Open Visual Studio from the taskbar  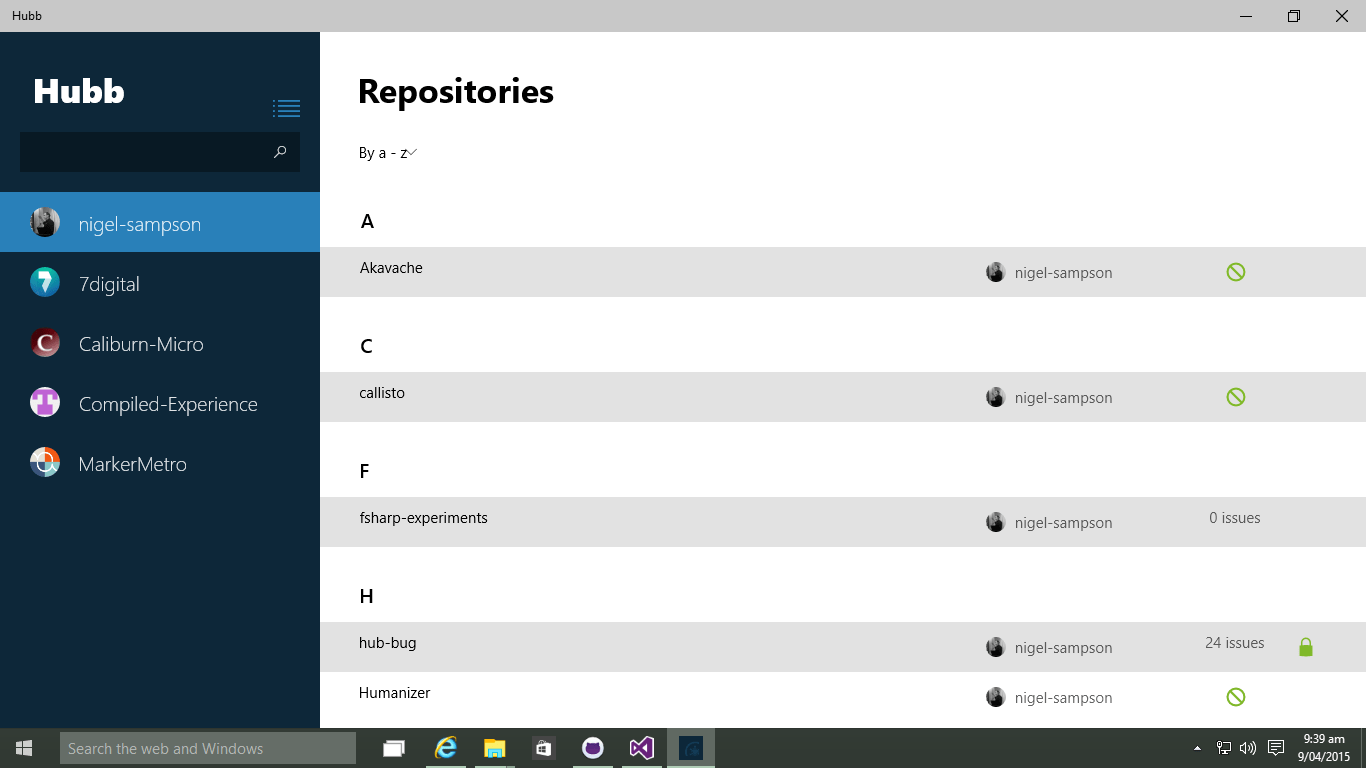641,748
